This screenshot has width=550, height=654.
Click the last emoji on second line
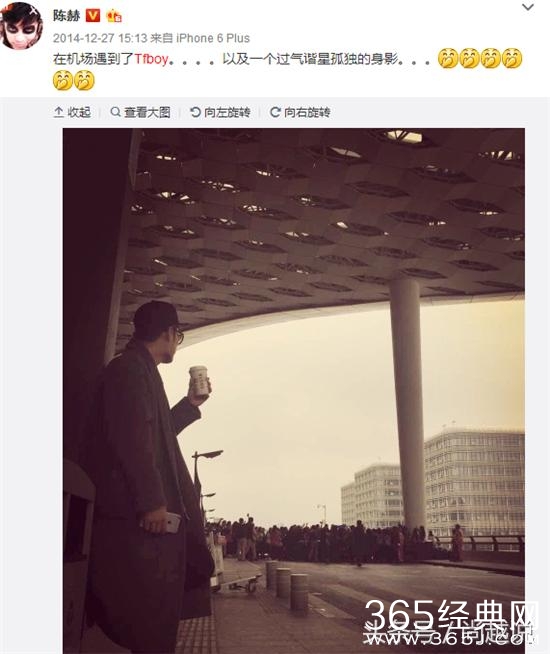click(x=85, y=80)
